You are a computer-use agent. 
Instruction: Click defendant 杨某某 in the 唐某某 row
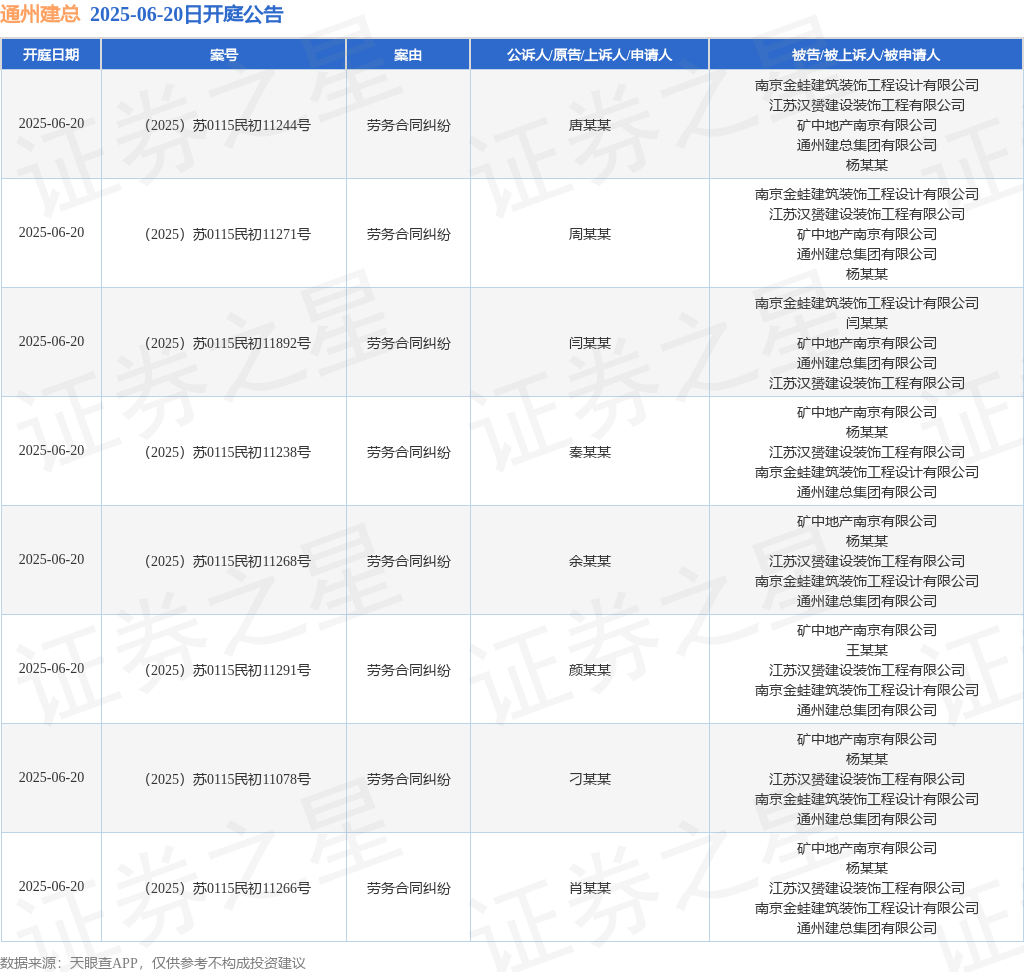(x=866, y=165)
